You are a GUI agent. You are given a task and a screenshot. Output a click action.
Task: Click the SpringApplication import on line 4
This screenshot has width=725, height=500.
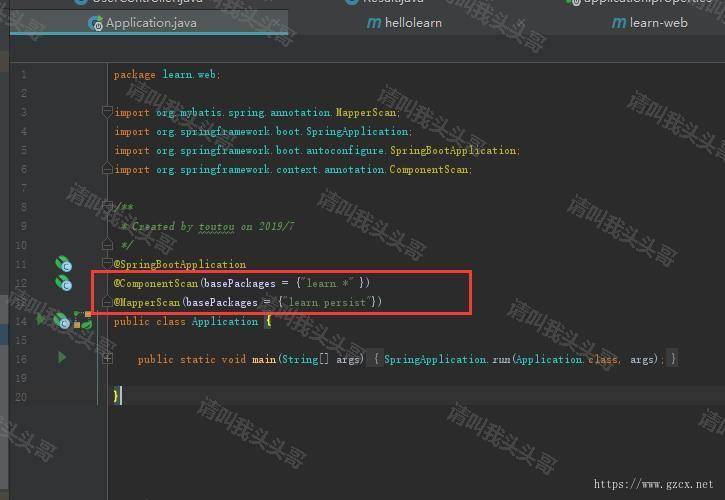click(x=357, y=131)
